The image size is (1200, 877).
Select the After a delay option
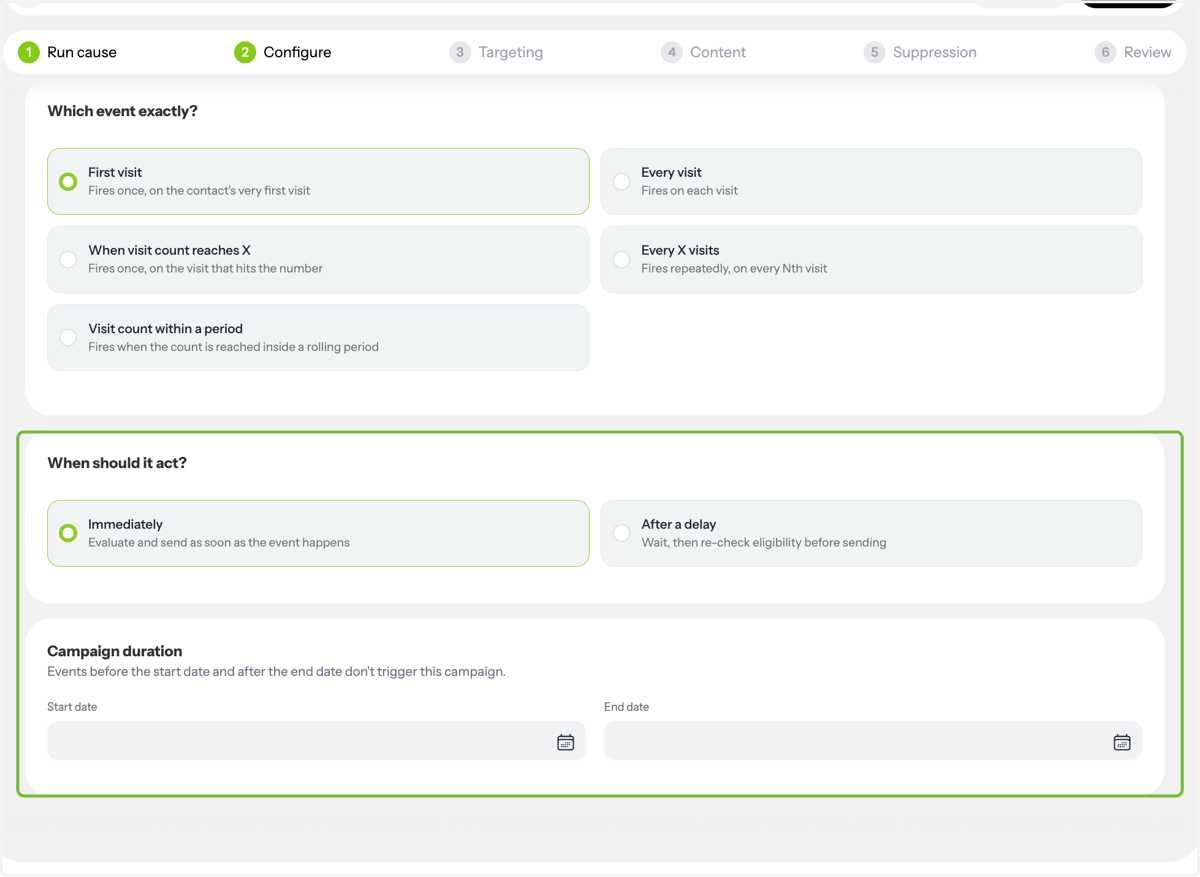pyautogui.click(x=871, y=533)
